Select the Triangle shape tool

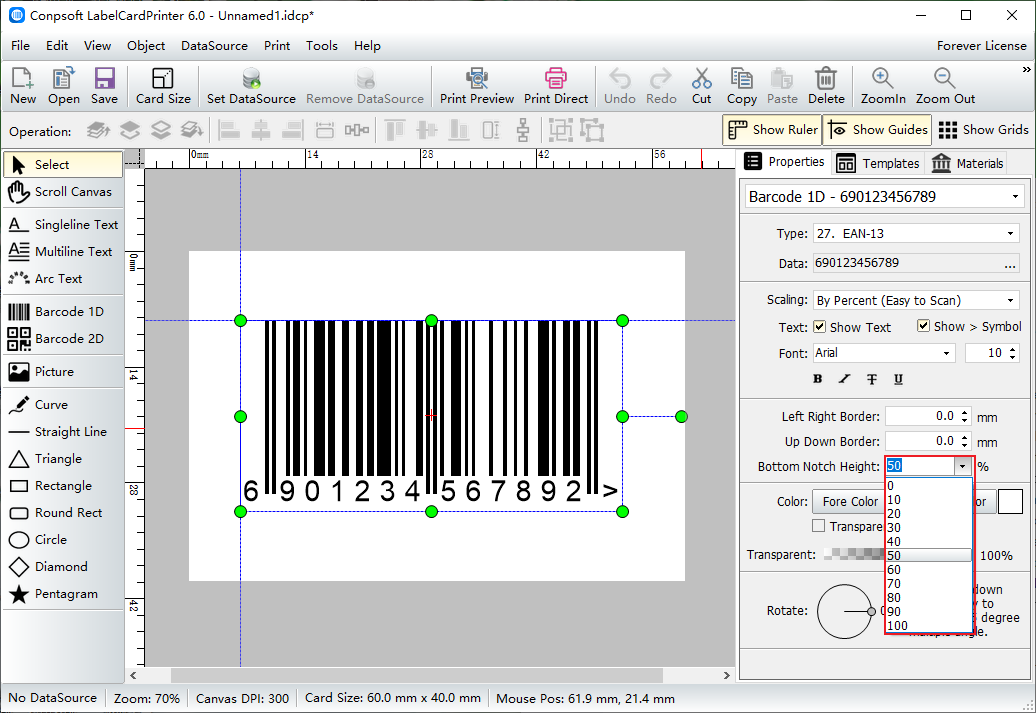pos(63,459)
